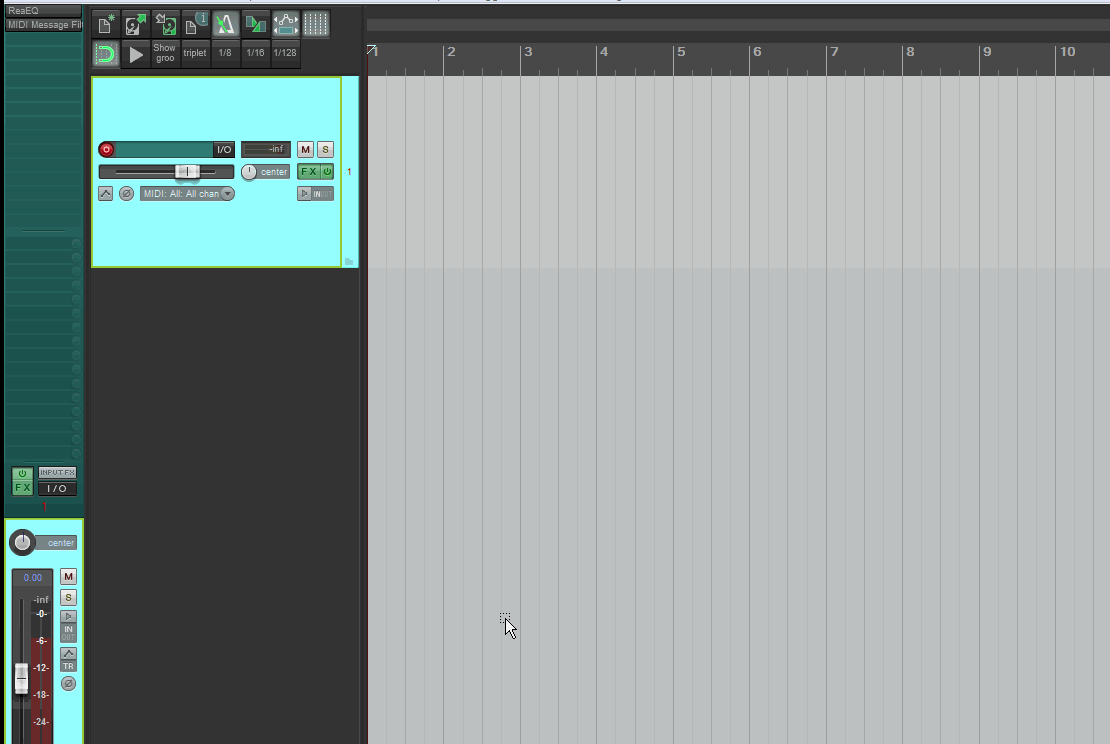The image size is (1110, 744).
Task: Open FX chain on track panel
Action: [x=309, y=171]
